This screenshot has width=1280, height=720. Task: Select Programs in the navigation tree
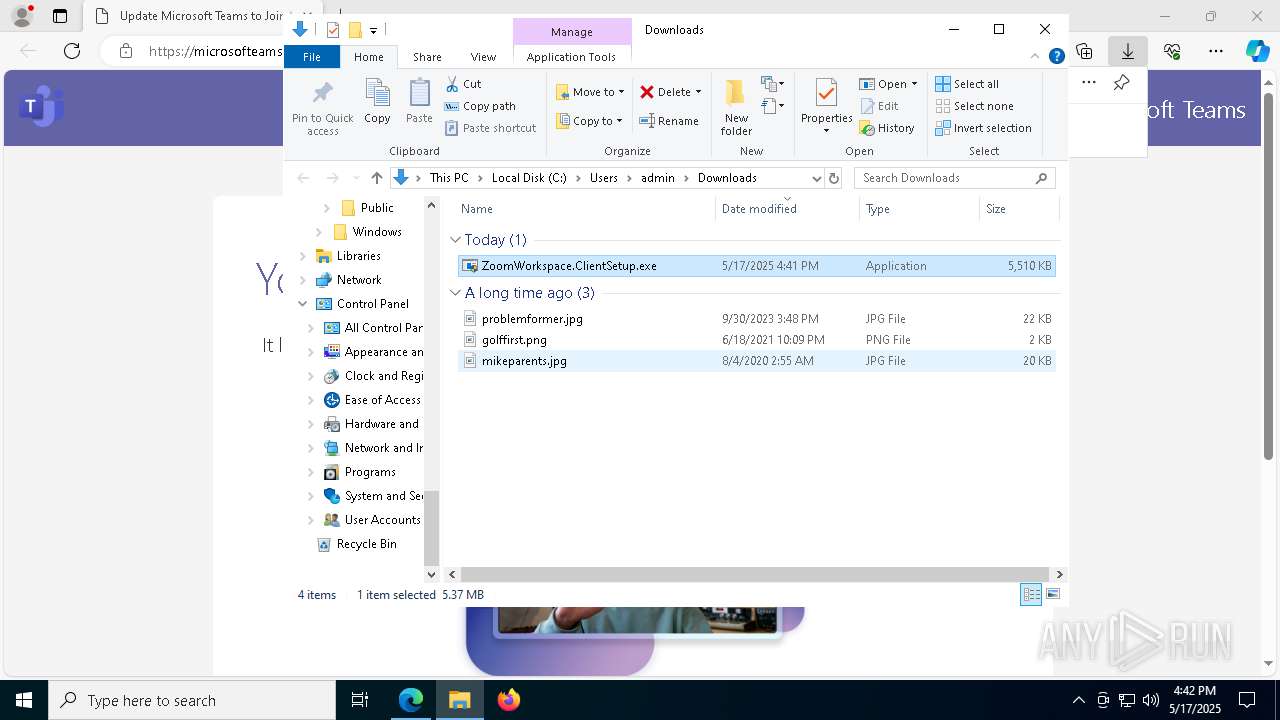click(x=370, y=472)
